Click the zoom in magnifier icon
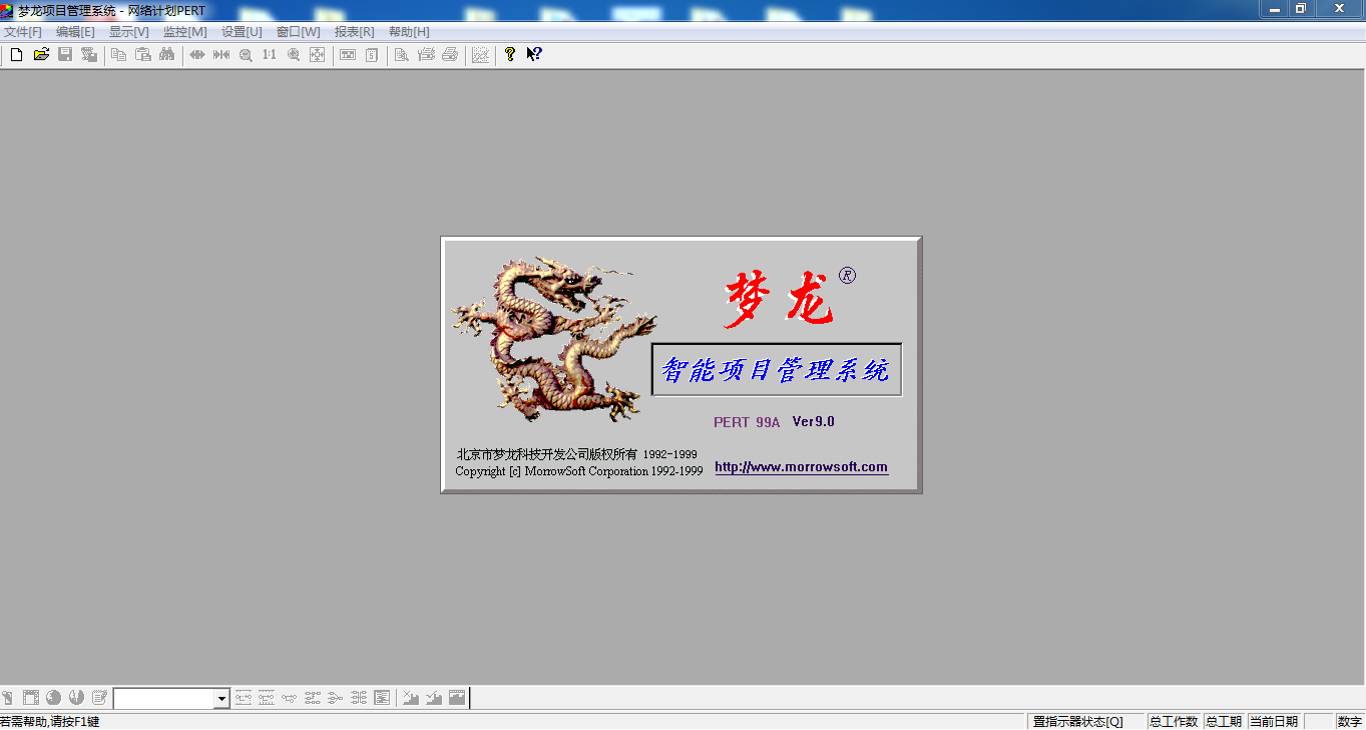 tap(293, 55)
